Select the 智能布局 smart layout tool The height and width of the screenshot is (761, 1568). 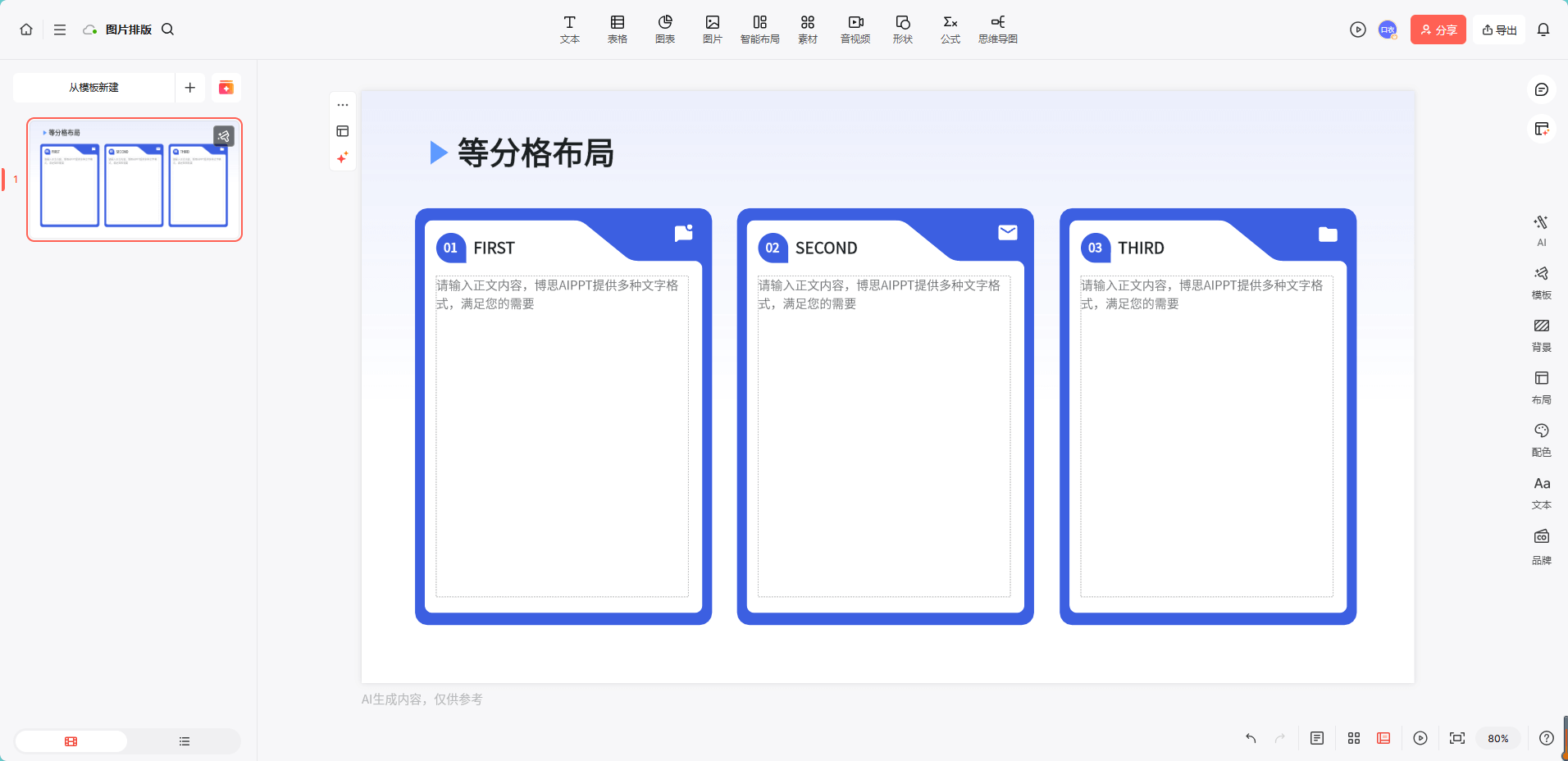760,29
